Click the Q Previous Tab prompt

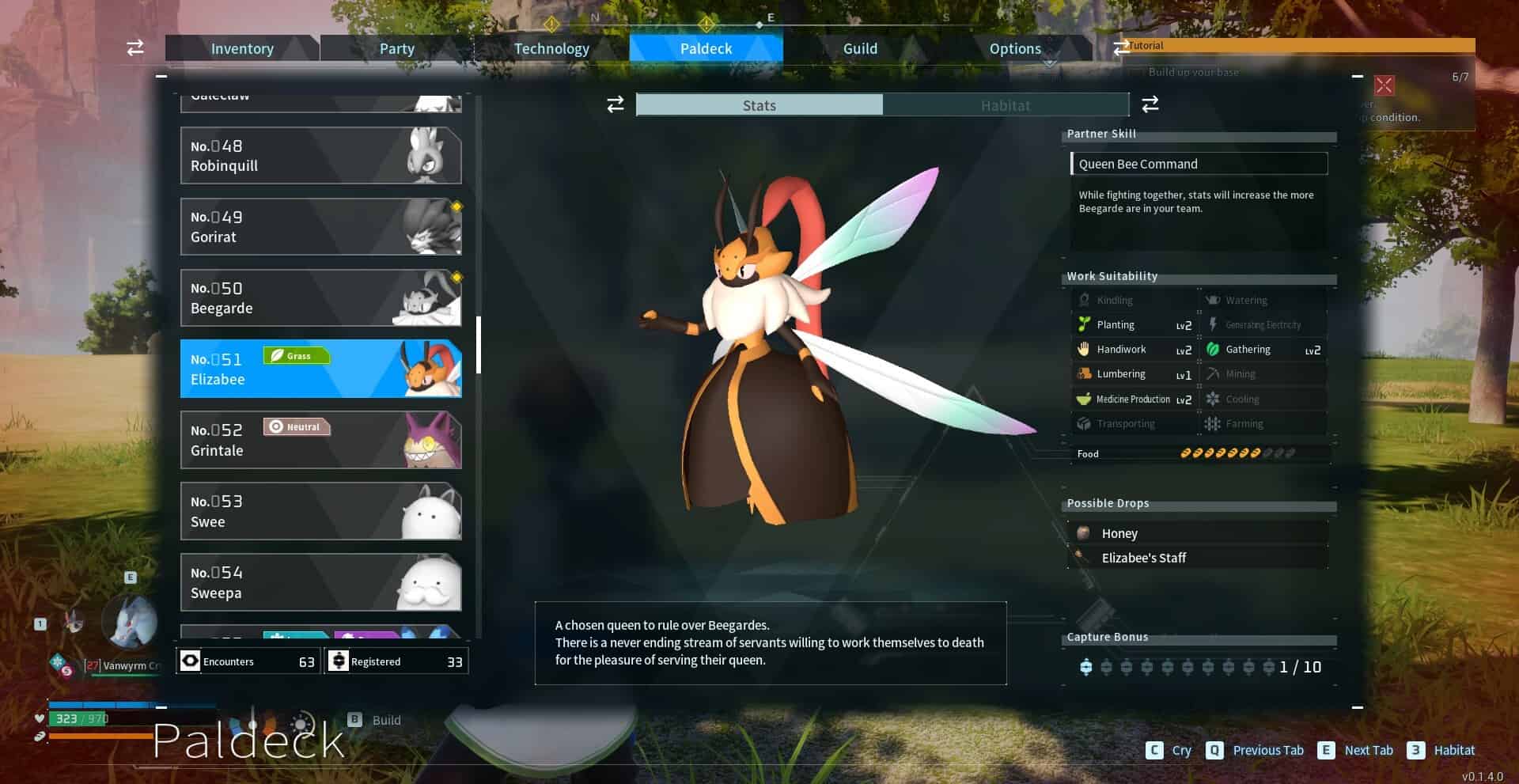pos(1255,750)
